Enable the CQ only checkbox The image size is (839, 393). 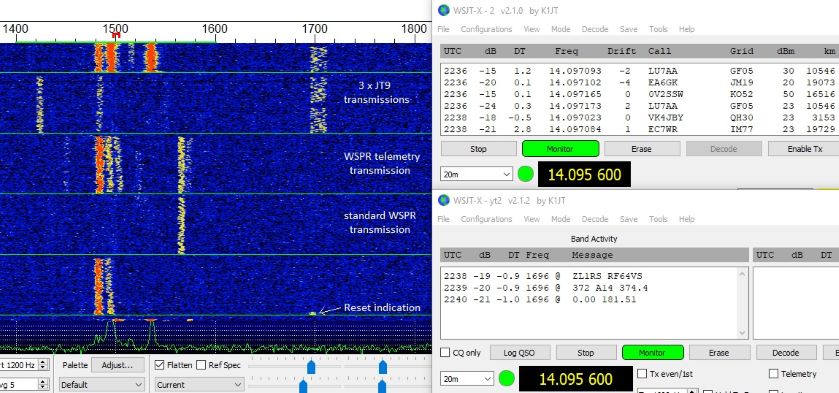[445, 353]
